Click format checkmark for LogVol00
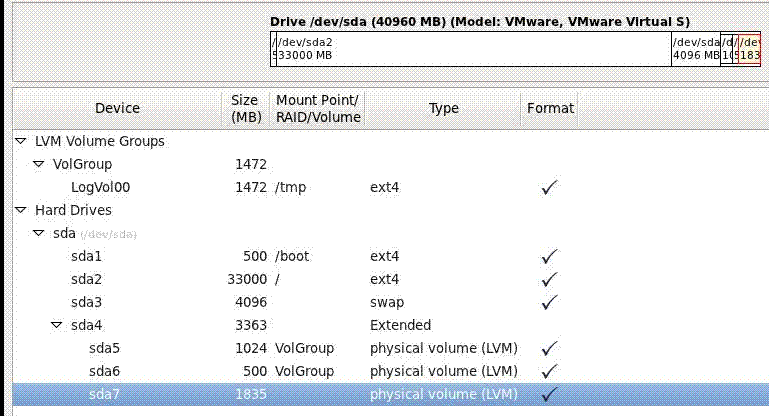The image size is (769, 416). [x=549, y=187]
